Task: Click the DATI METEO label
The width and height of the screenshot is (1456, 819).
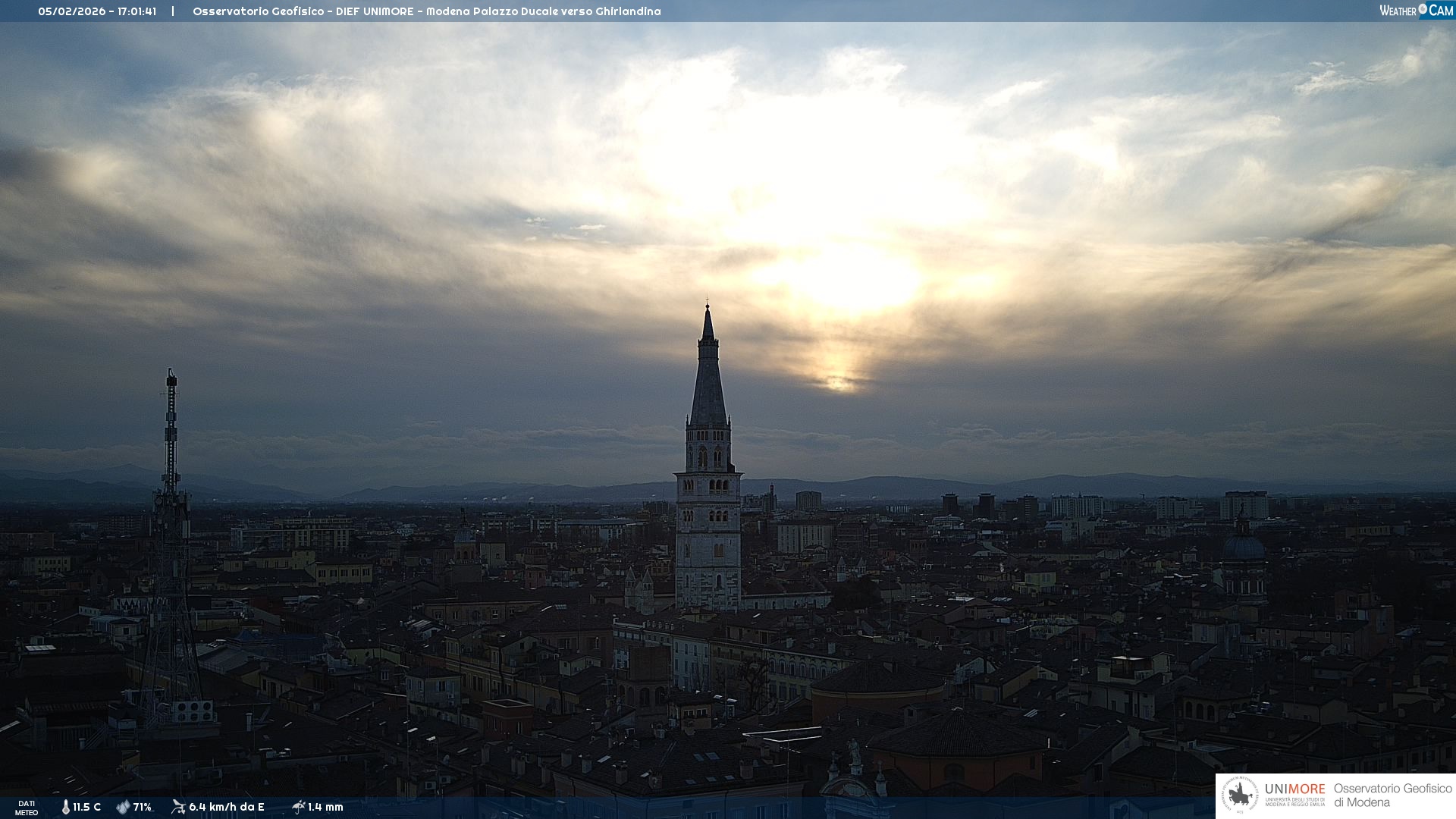Action: 27,808
